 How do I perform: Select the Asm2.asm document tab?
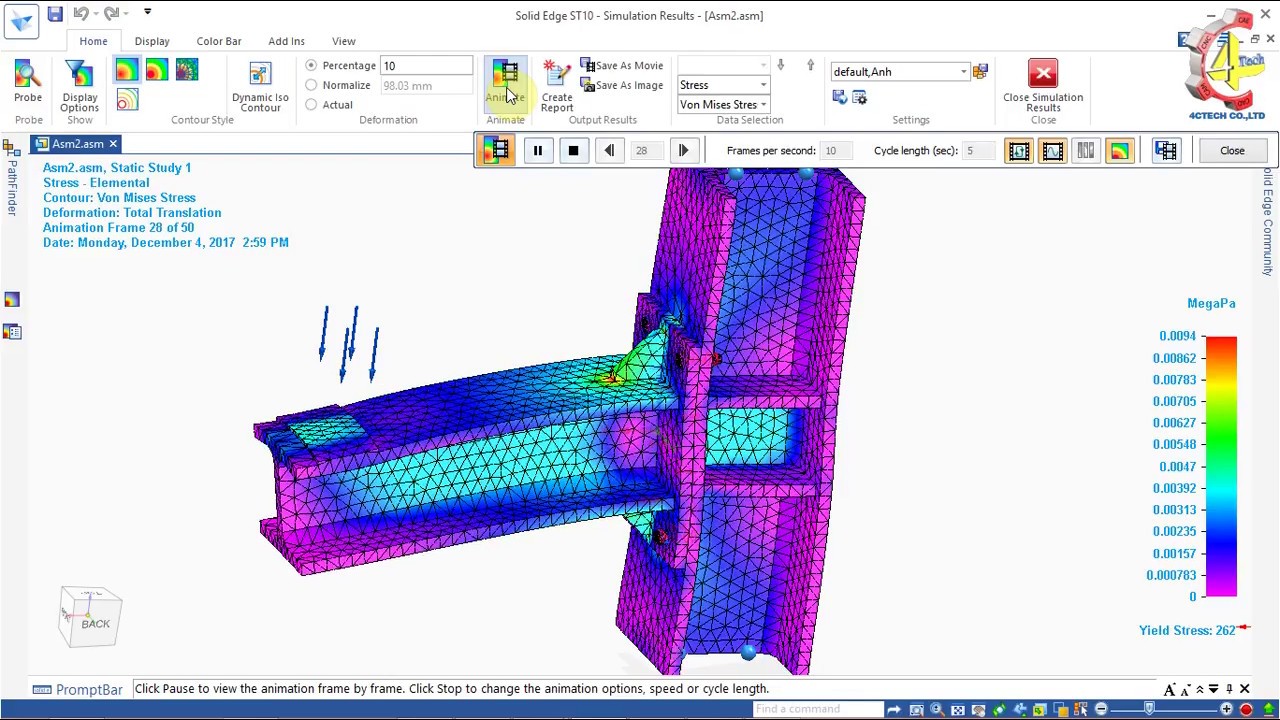[77, 144]
